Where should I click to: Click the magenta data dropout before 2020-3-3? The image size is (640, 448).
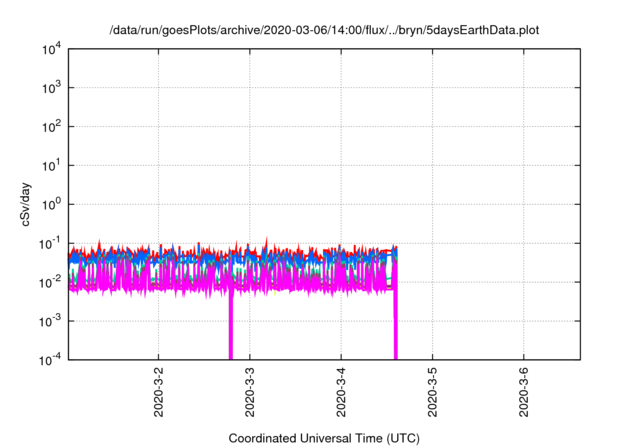tap(231, 326)
